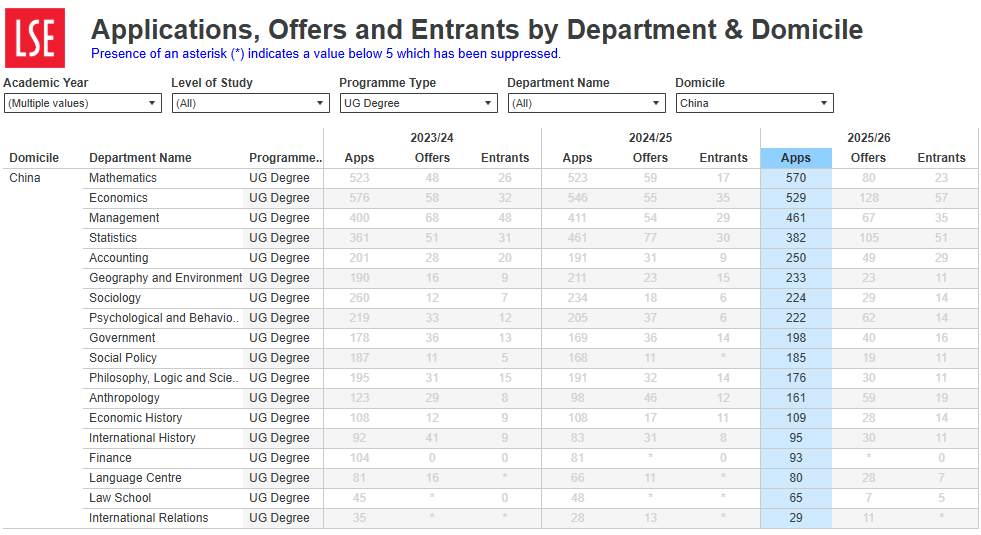
Task: Open the Domicile dropdown showing China
Action: [x=754, y=103]
